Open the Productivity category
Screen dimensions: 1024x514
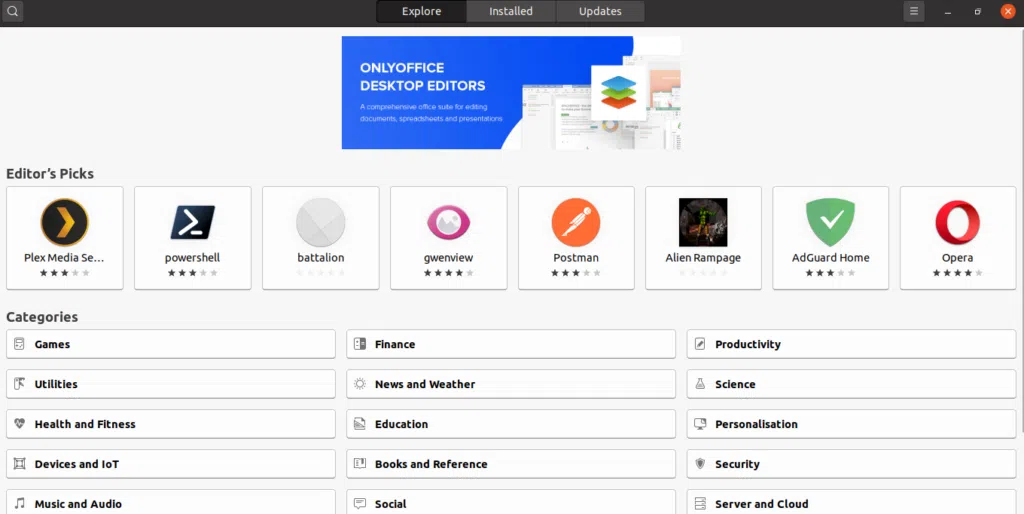coord(851,344)
